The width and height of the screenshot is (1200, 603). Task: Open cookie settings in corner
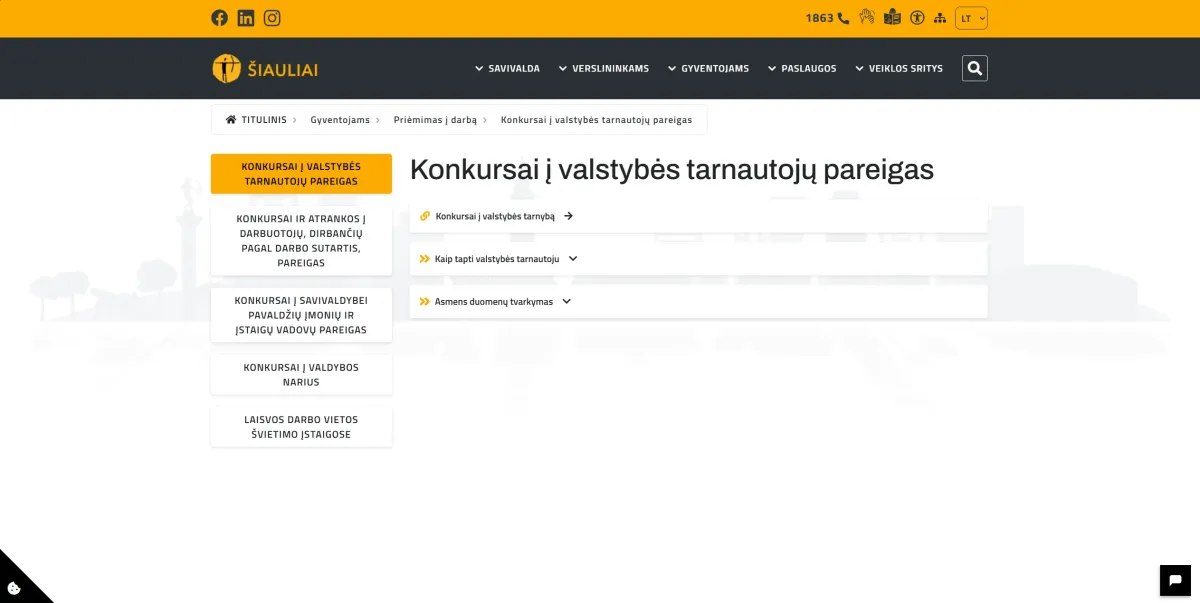pos(14,588)
